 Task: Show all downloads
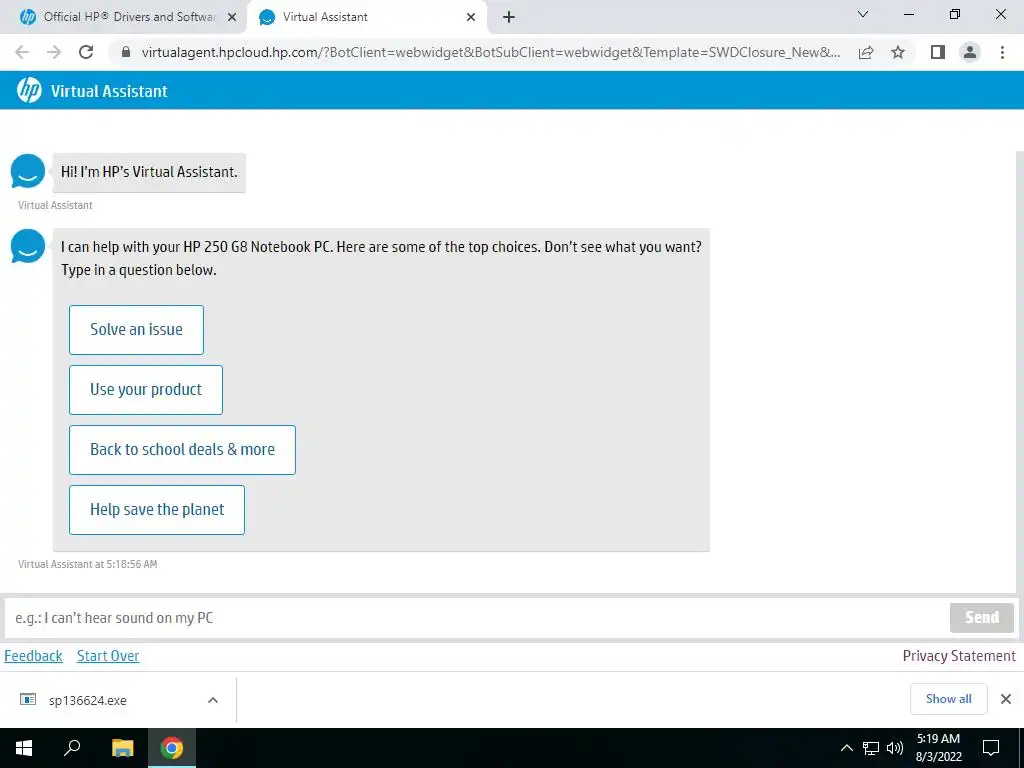coord(948,699)
